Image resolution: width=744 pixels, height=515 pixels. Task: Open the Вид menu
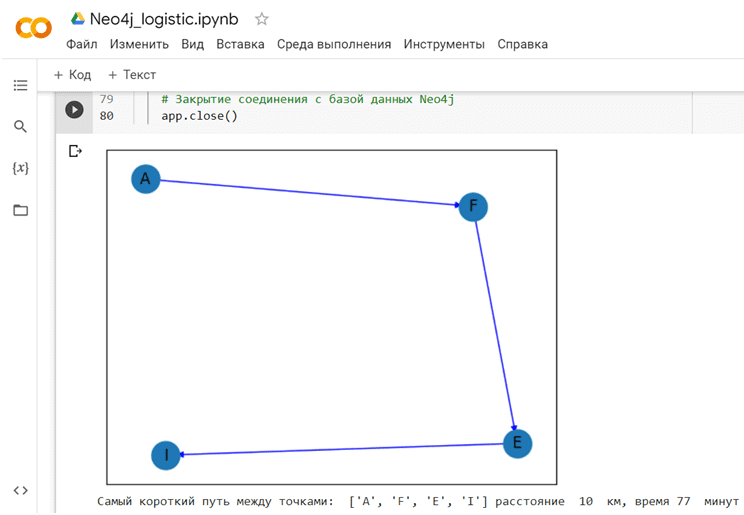pos(192,44)
